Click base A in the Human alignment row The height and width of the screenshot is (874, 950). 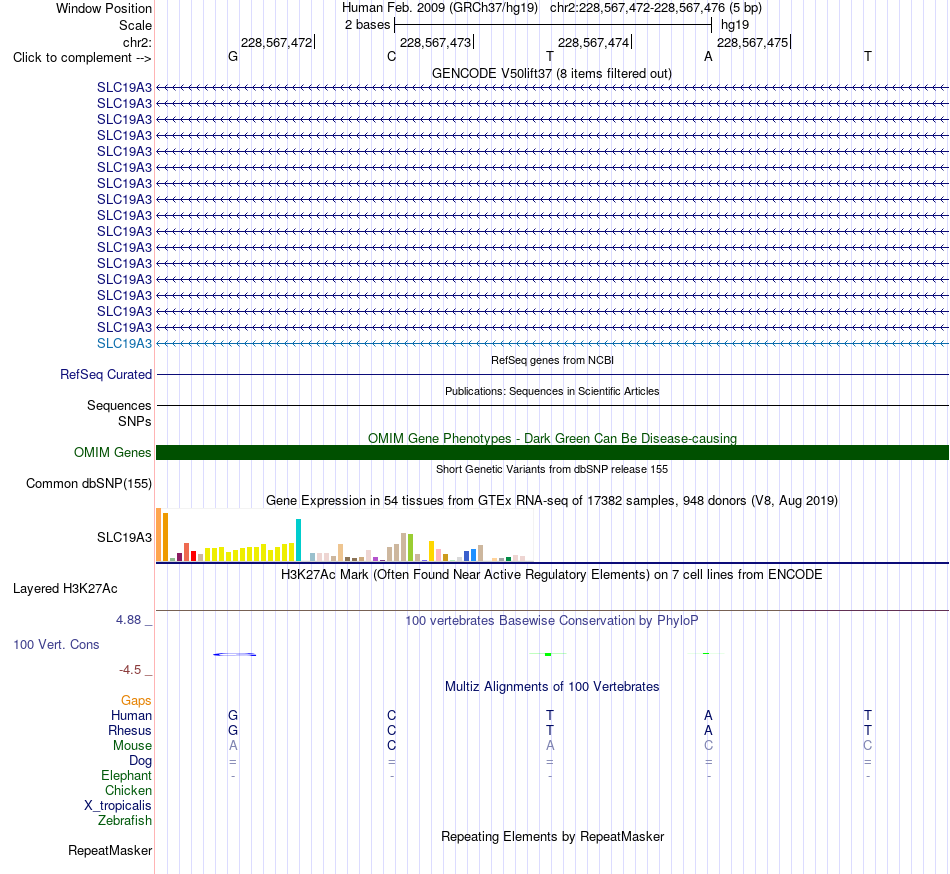[708, 716]
